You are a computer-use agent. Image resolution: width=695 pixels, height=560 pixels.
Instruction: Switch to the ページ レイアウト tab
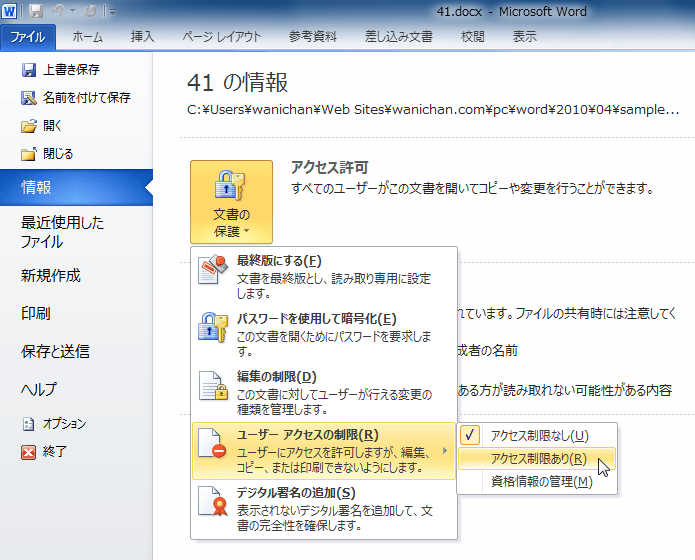coord(222,37)
